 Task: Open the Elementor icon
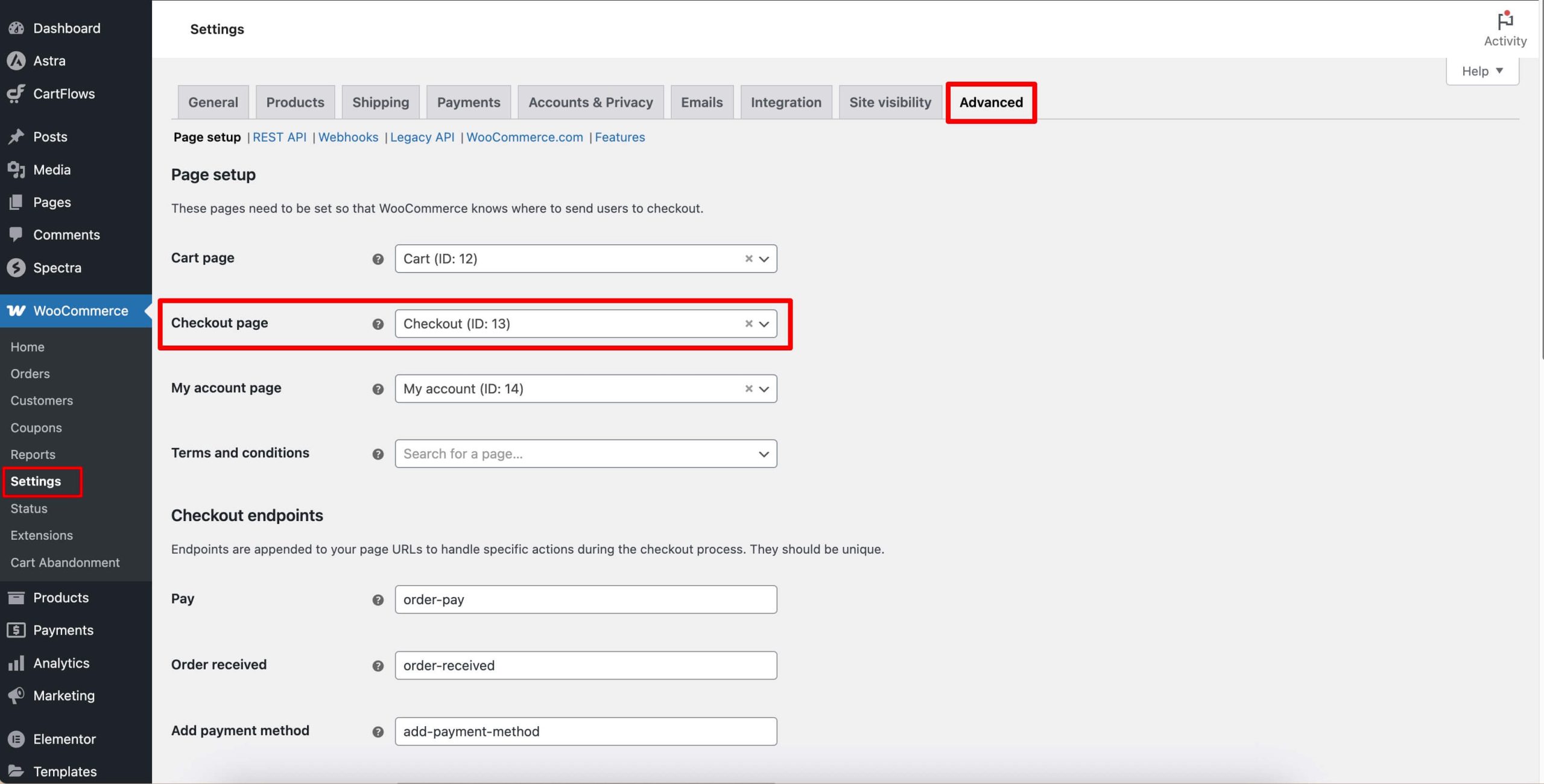16,739
